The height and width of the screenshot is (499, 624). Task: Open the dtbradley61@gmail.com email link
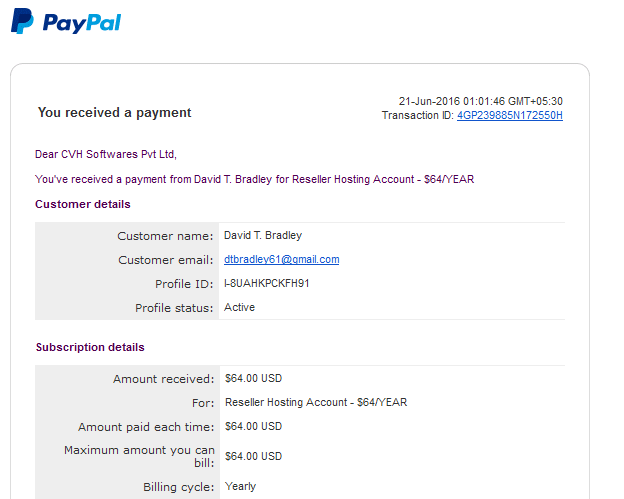tap(281, 259)
